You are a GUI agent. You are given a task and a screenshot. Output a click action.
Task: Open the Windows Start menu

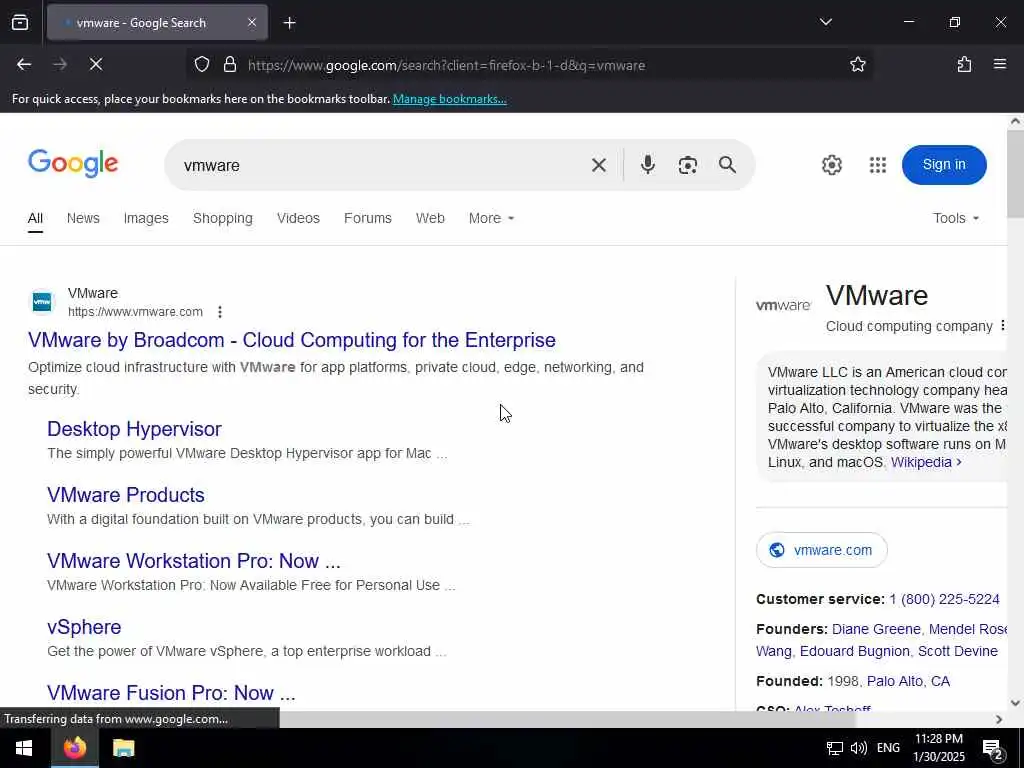24,748
